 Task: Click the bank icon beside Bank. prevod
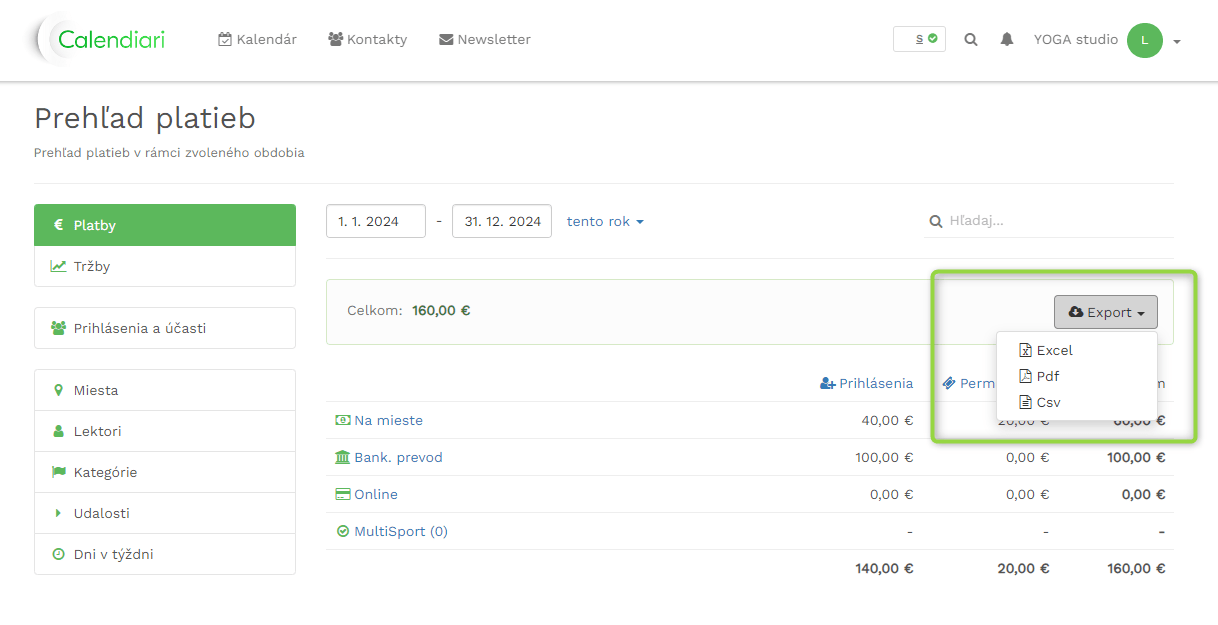pos(343,457)
